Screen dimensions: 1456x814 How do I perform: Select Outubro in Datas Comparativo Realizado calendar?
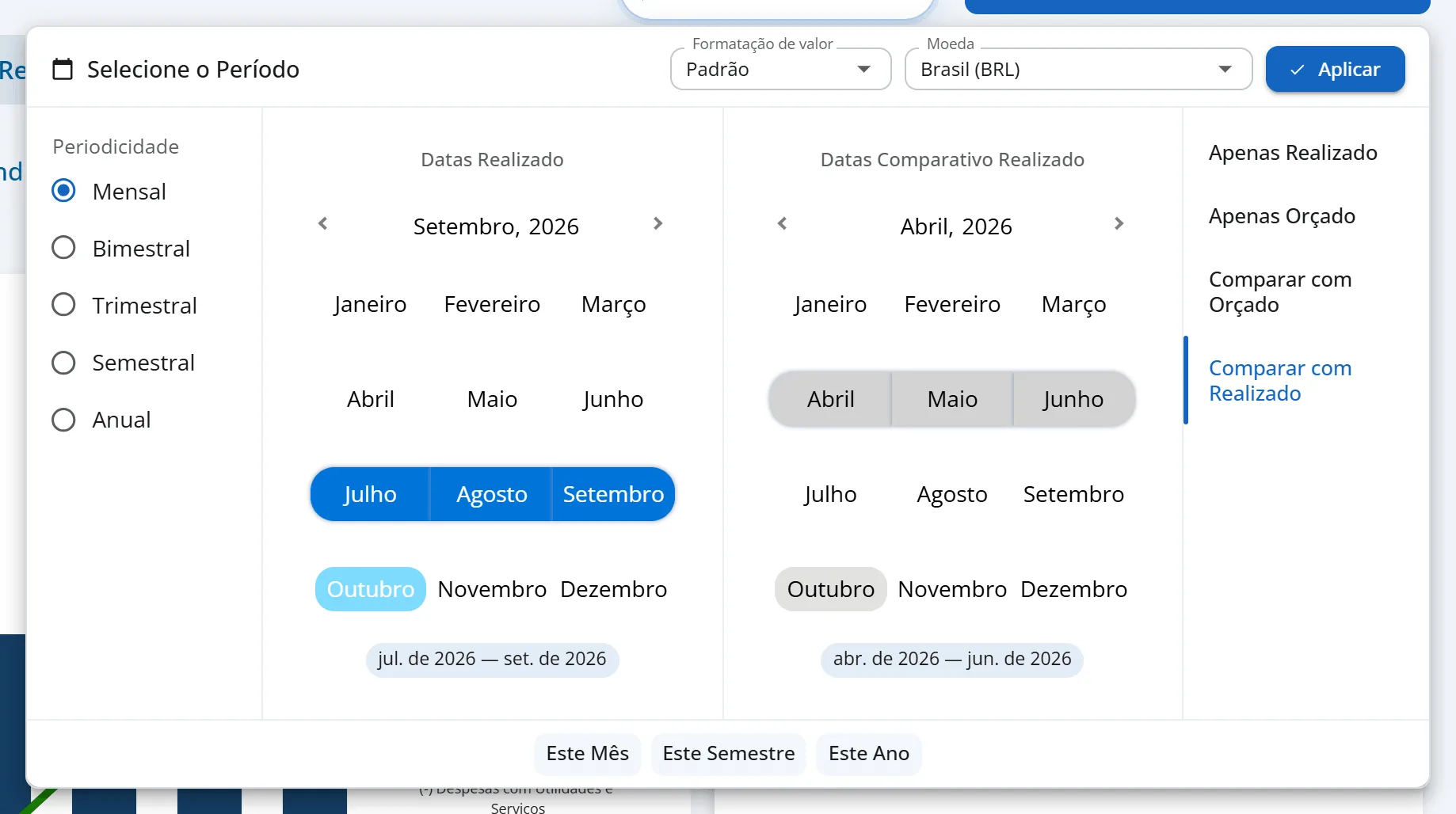pos(831,589)
